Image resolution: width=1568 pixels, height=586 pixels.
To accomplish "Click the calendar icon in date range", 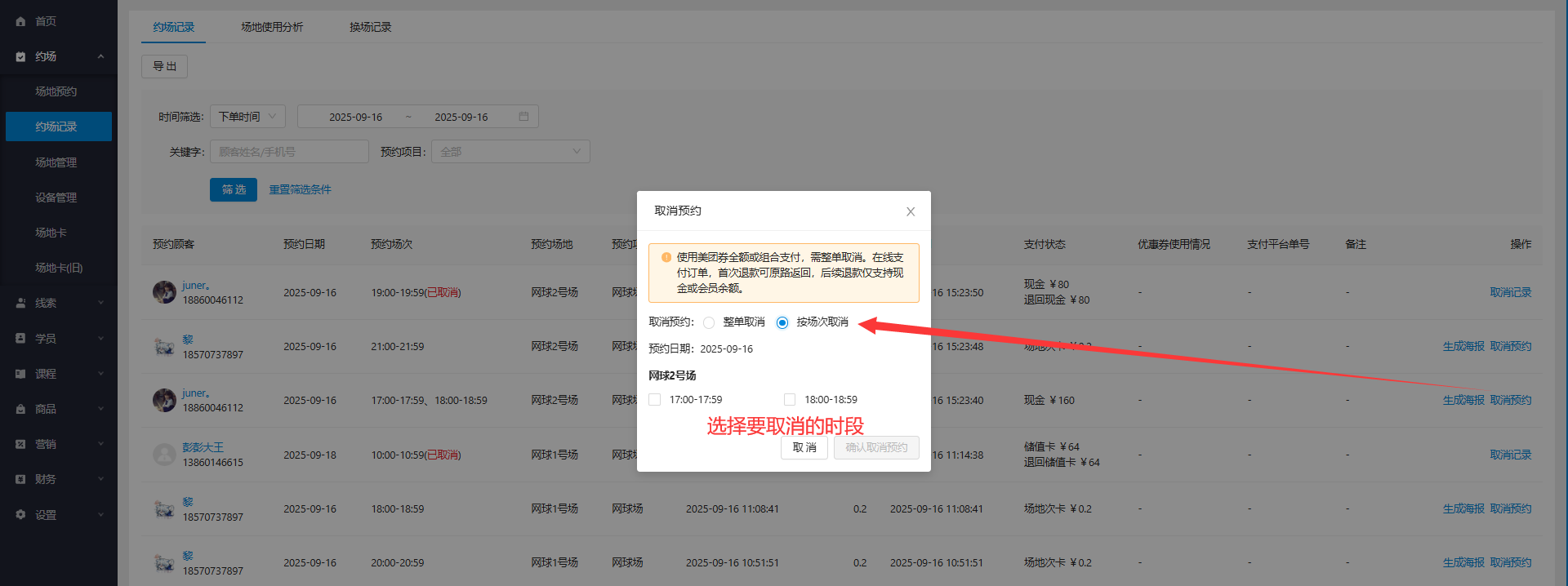I will click(523, 117).
